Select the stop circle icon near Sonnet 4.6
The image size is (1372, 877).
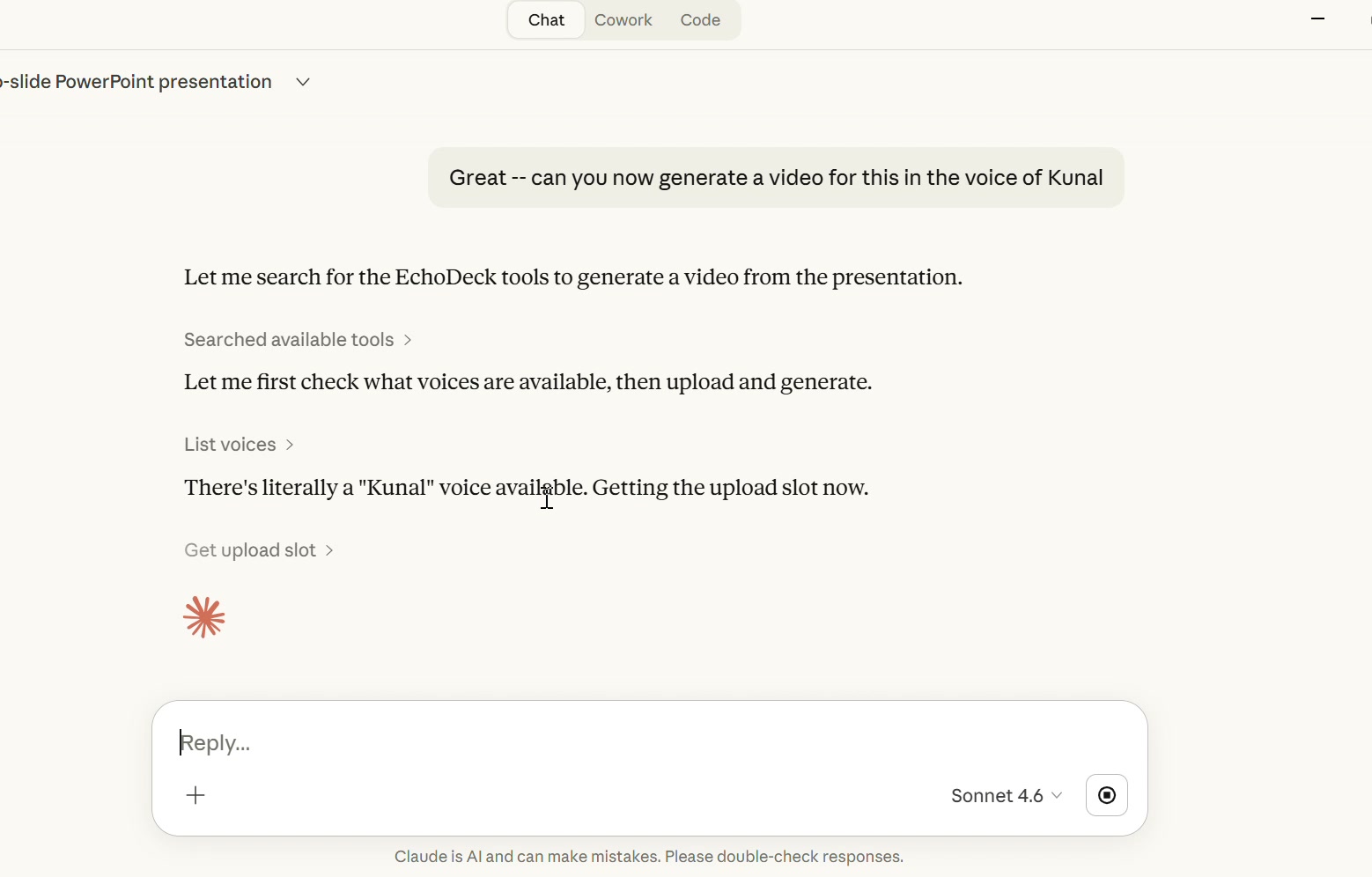1106,795
